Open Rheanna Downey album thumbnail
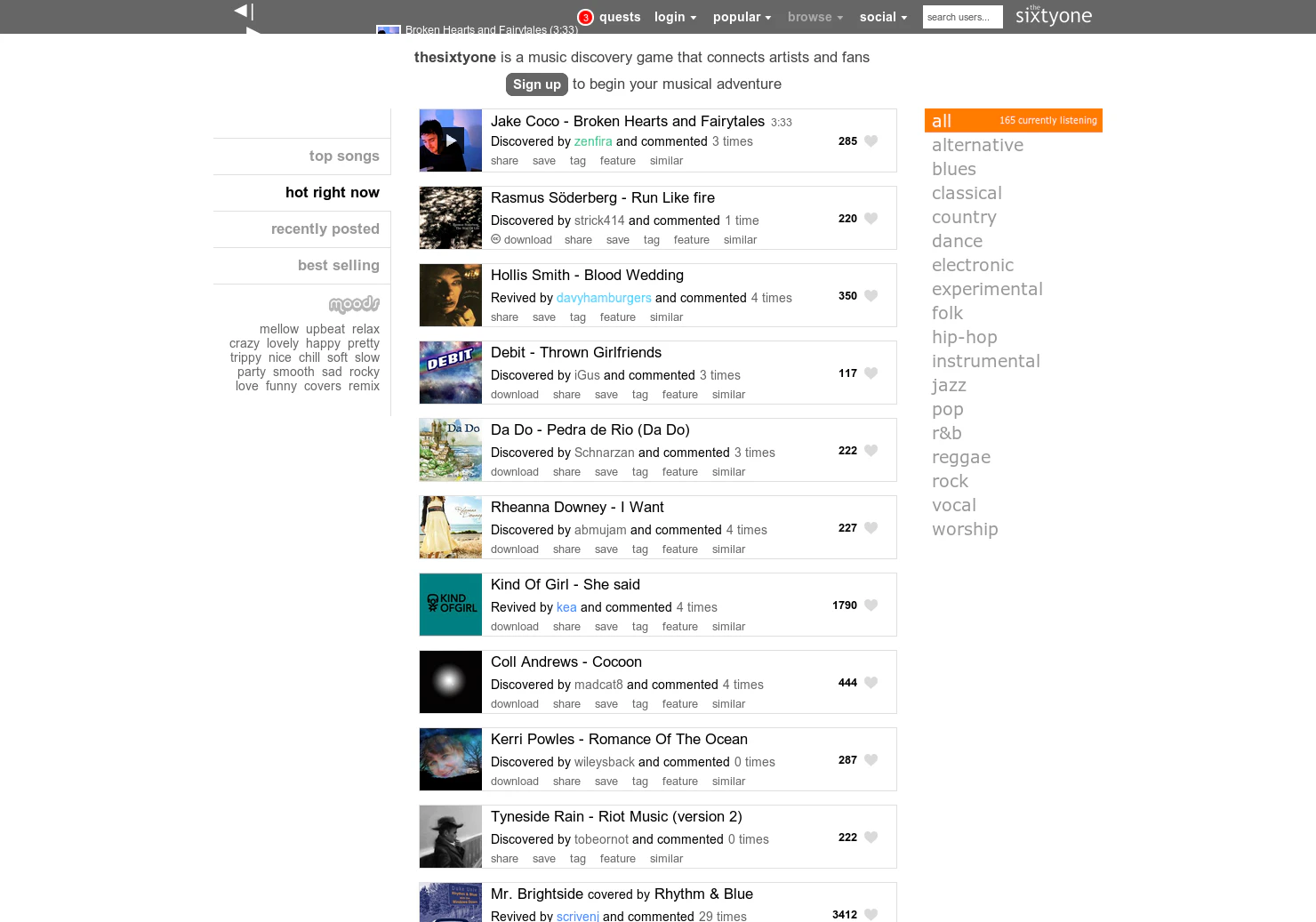1316x922 pixels. click(x=451, y=527)
